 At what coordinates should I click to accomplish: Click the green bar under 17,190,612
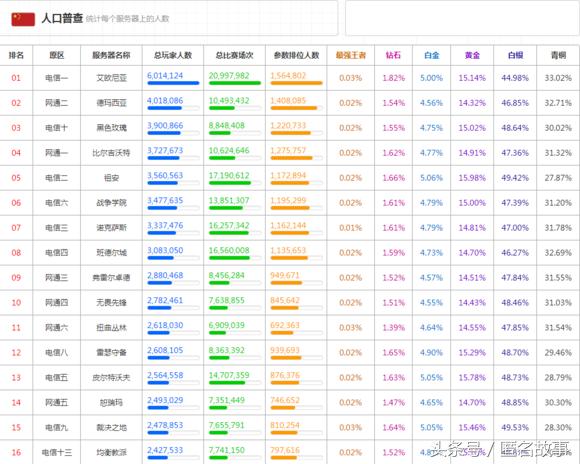(x=230, y=183)
